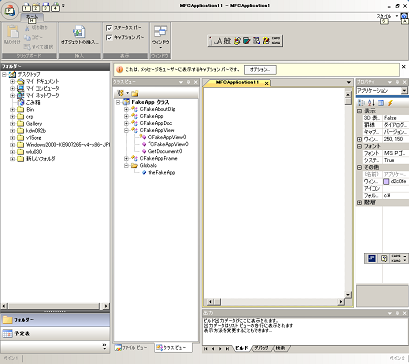Viewport: 409px width, 364px height.
Task: Select the ごみ箱 recycle bin item
Action: point(29,102)
